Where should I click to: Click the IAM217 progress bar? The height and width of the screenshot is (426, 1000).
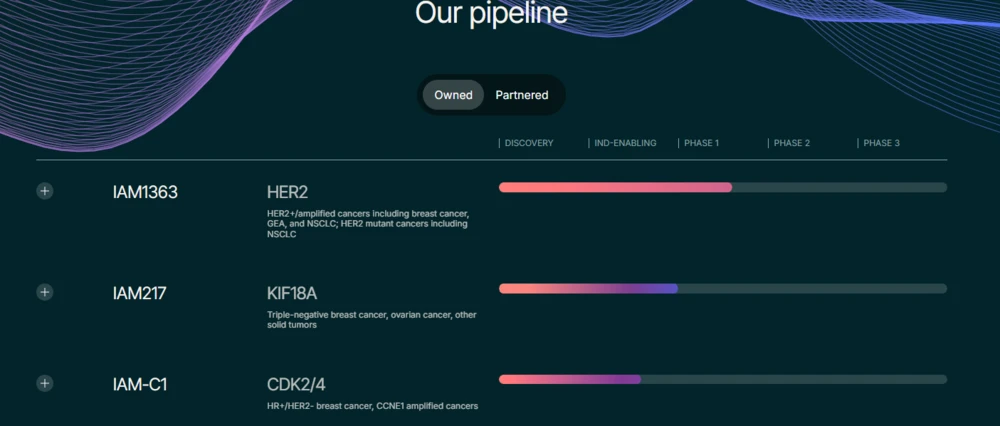723,289
